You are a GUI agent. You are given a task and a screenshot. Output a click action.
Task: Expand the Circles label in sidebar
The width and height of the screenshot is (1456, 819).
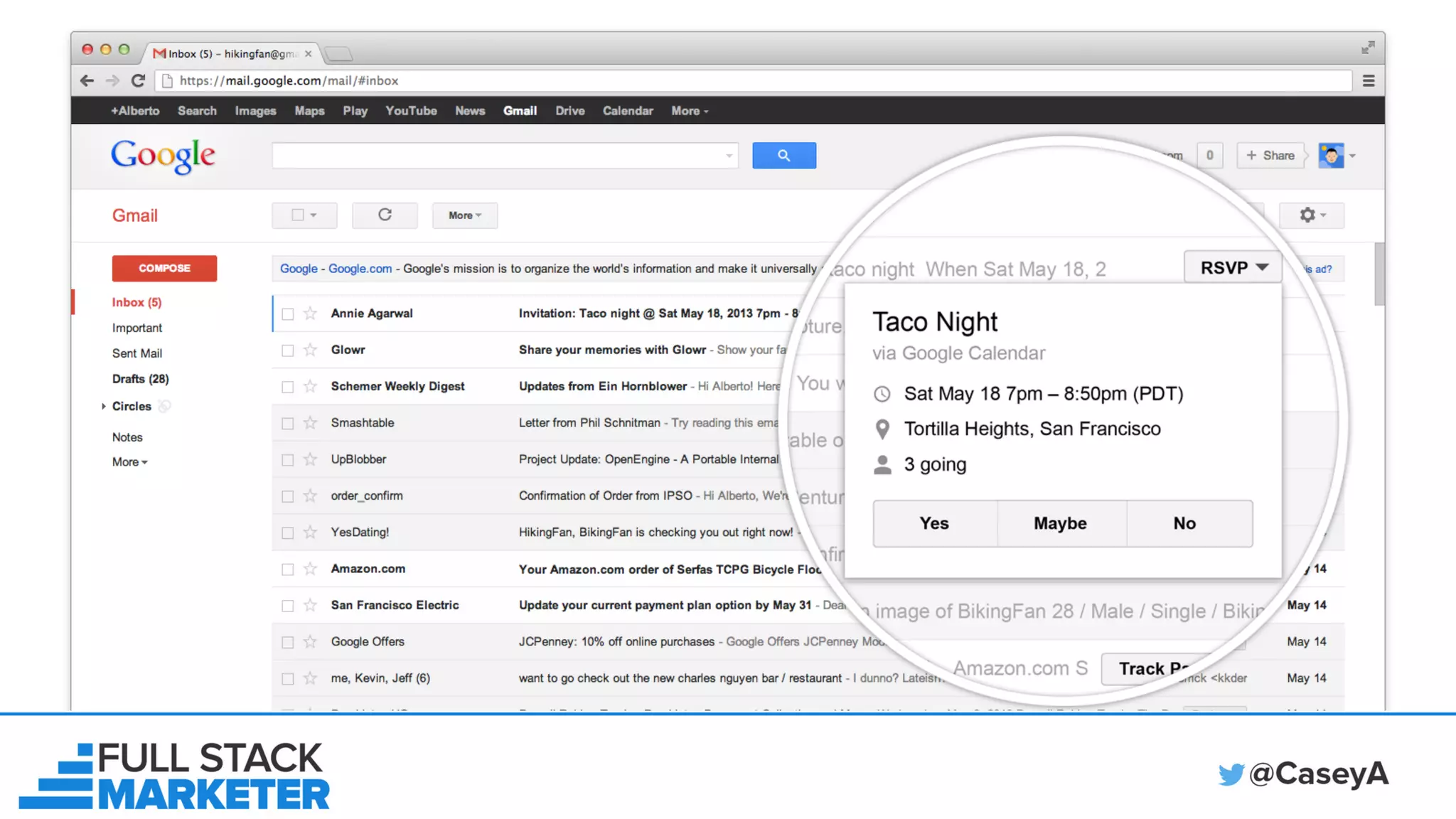click(104, 406)
